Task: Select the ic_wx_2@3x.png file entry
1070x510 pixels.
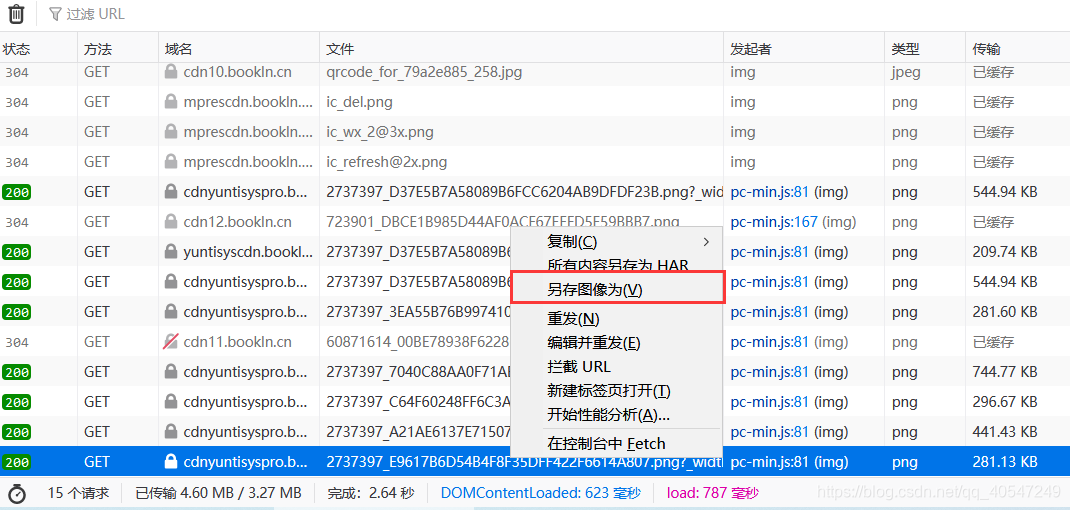Action: coord(380,132)
